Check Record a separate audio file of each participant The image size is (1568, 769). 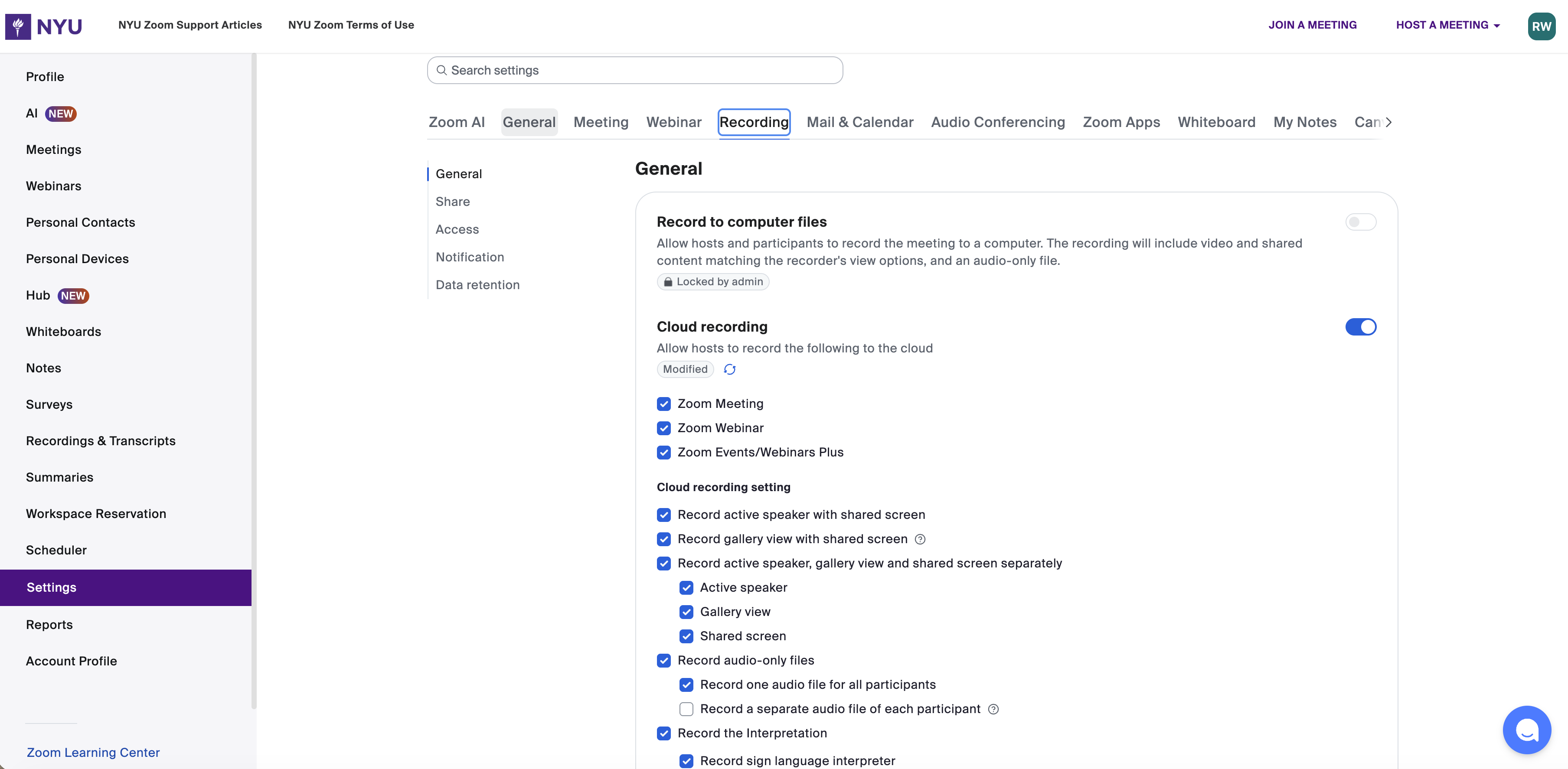click(686, 709)
